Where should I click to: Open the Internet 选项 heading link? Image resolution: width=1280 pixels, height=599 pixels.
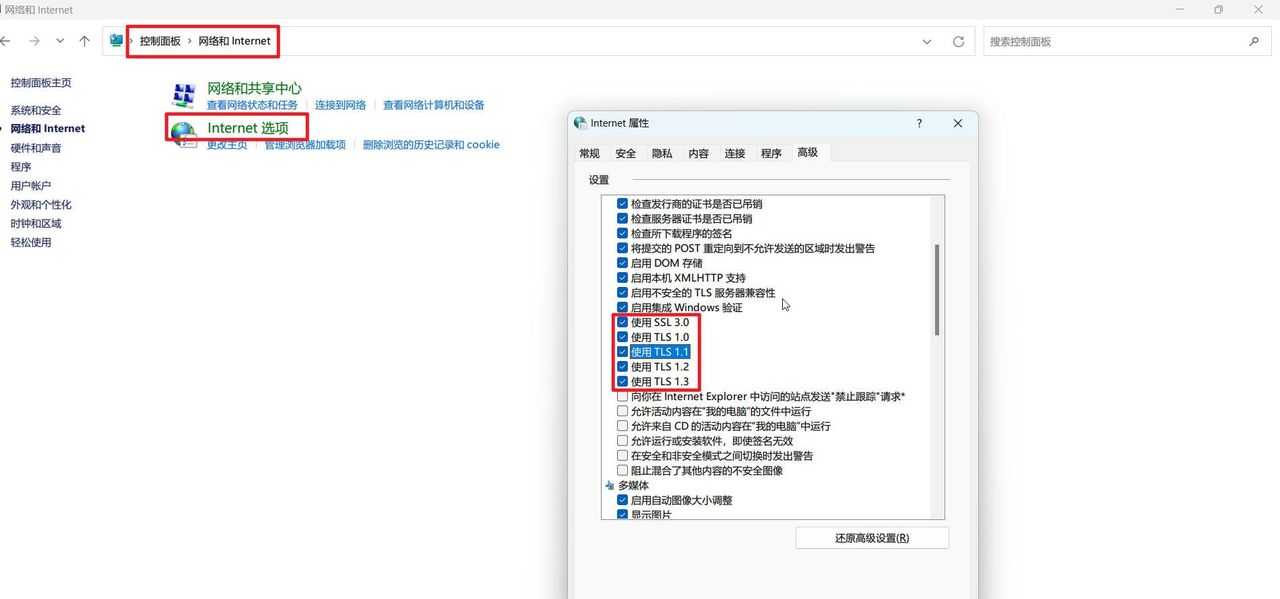tap(248, 128)
